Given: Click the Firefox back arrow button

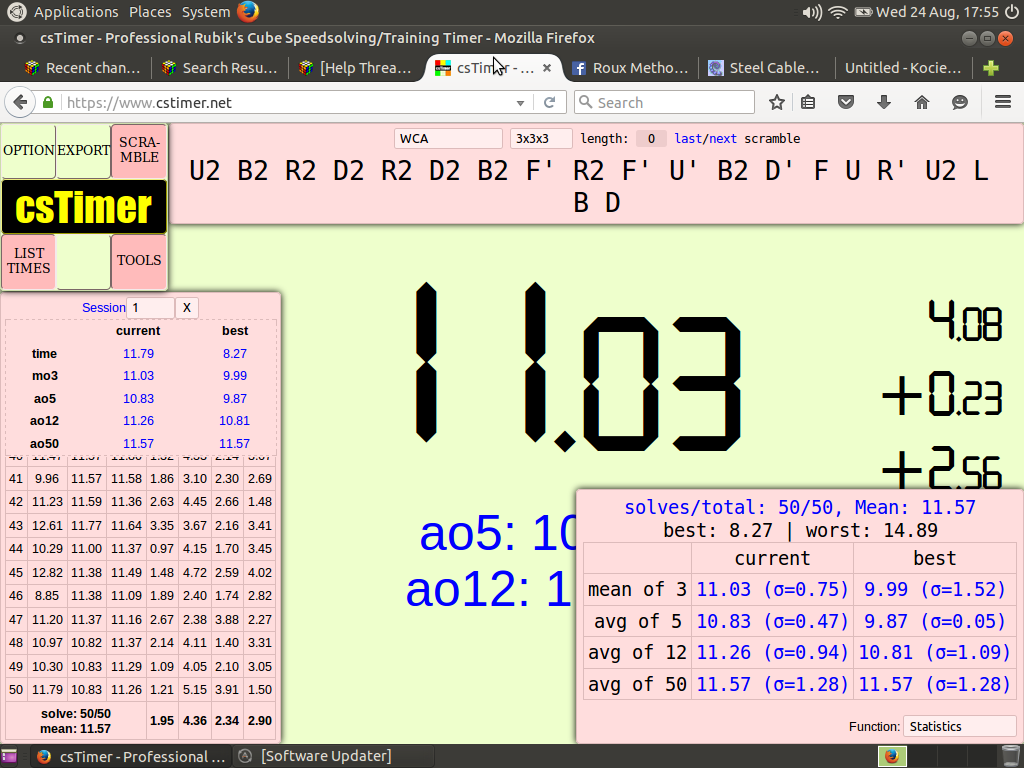Looking at the screenshot, I should 20,103.
